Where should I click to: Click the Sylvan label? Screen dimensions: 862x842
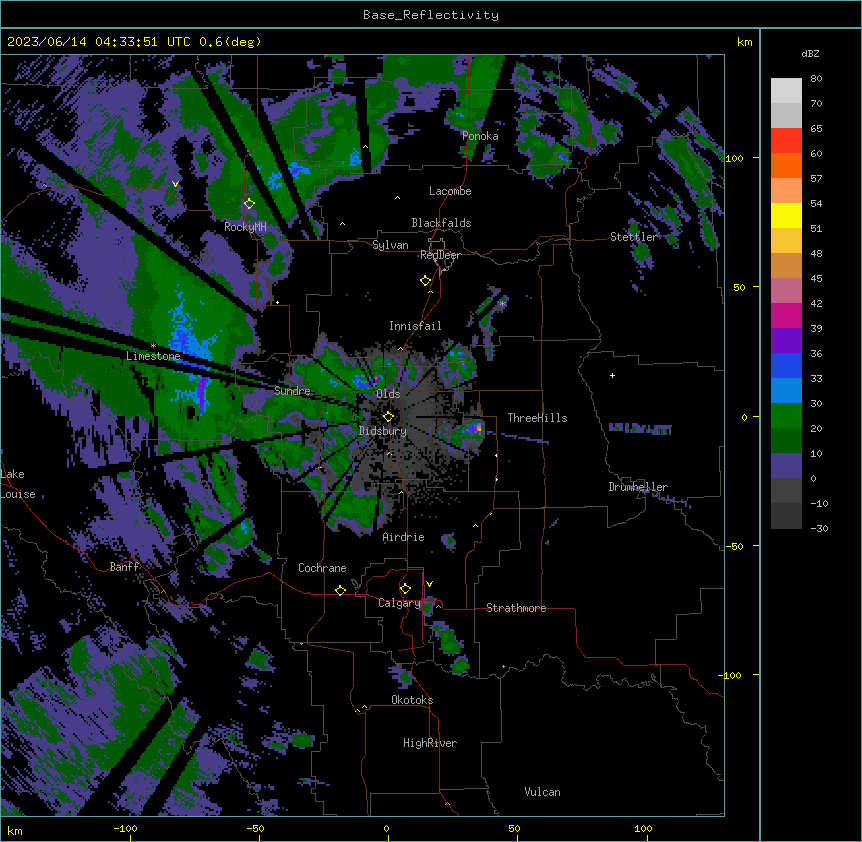click(390, 245)
